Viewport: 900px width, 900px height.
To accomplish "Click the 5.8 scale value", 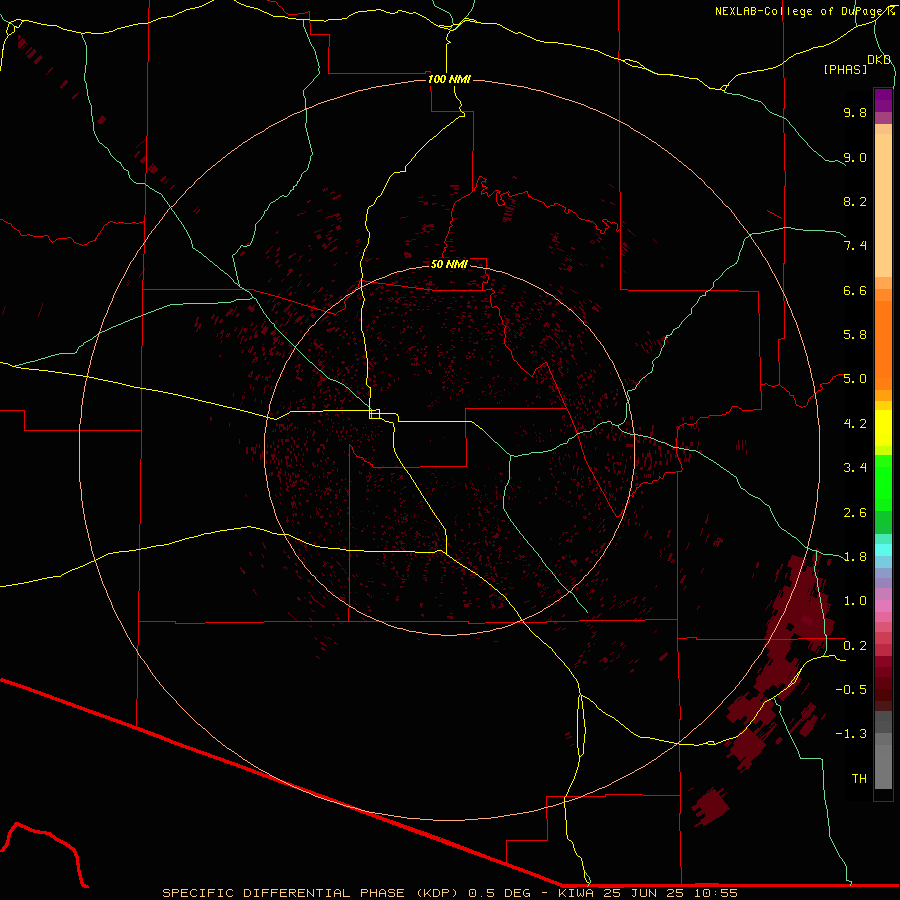I will [x=855, y=335].
